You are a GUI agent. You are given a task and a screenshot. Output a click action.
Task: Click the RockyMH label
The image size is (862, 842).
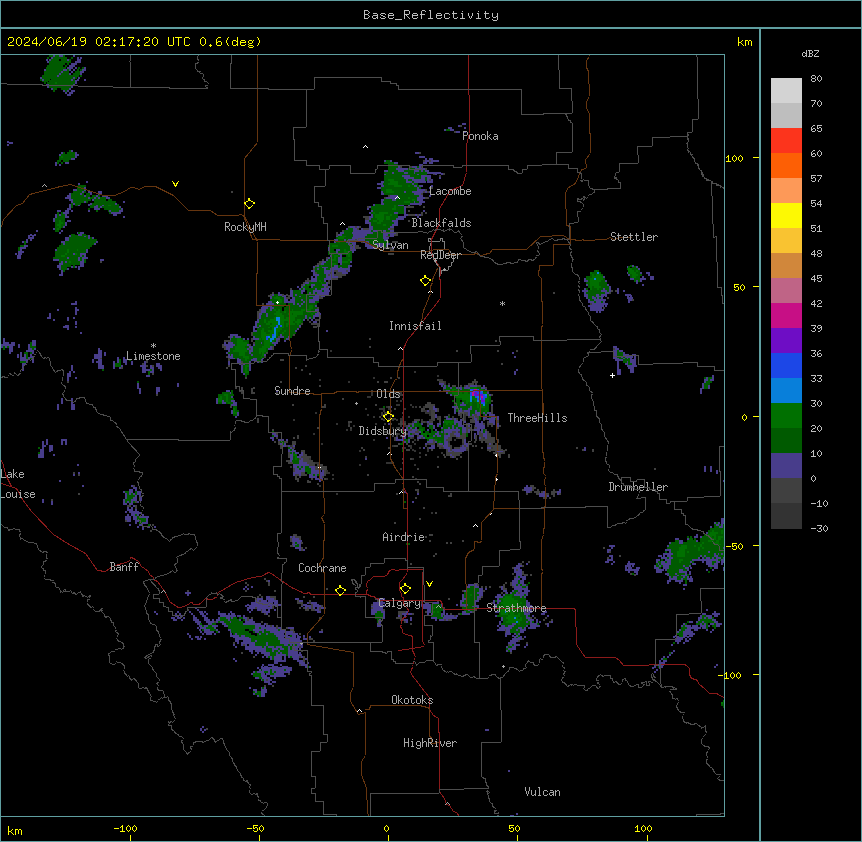click(245, 227)
